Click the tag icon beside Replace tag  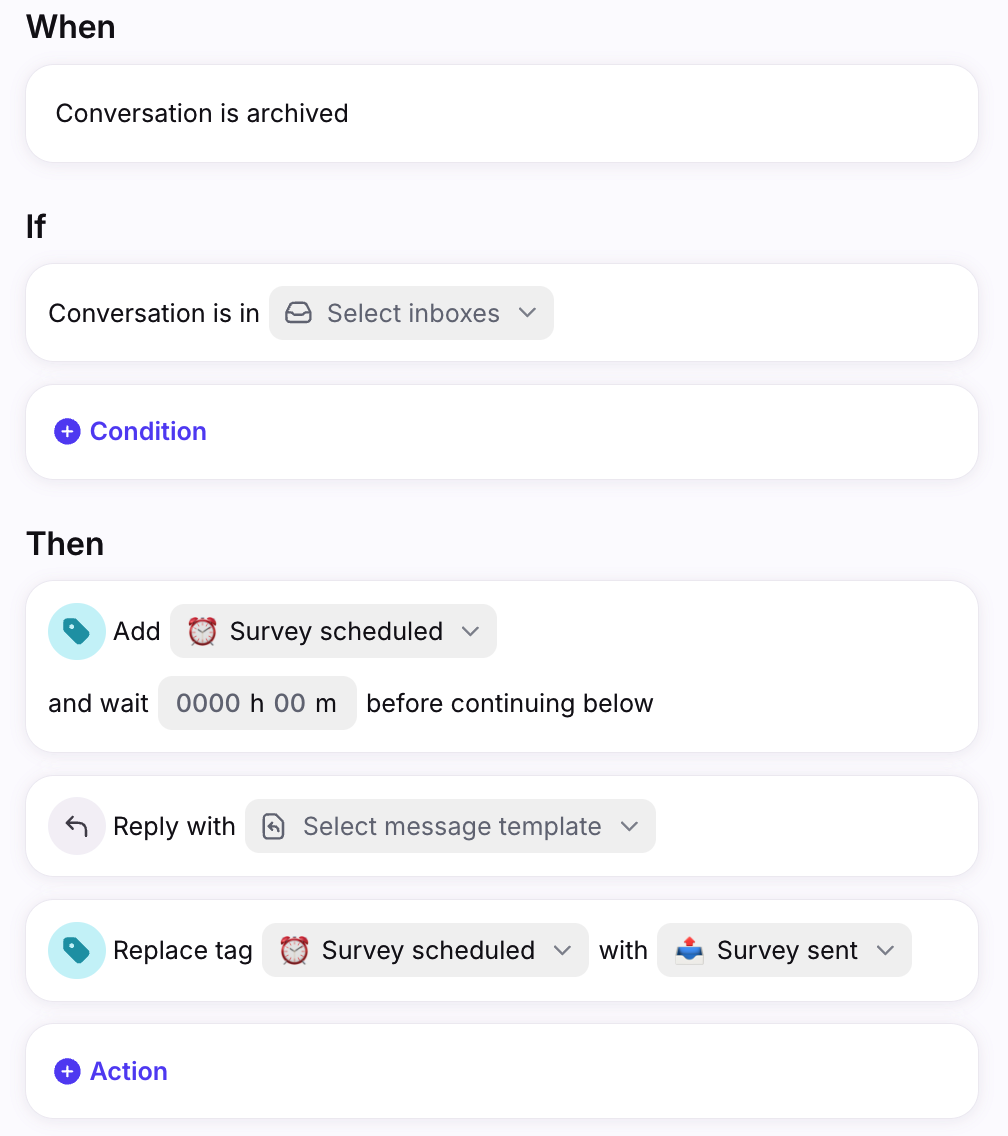click(x=77, y=951)
